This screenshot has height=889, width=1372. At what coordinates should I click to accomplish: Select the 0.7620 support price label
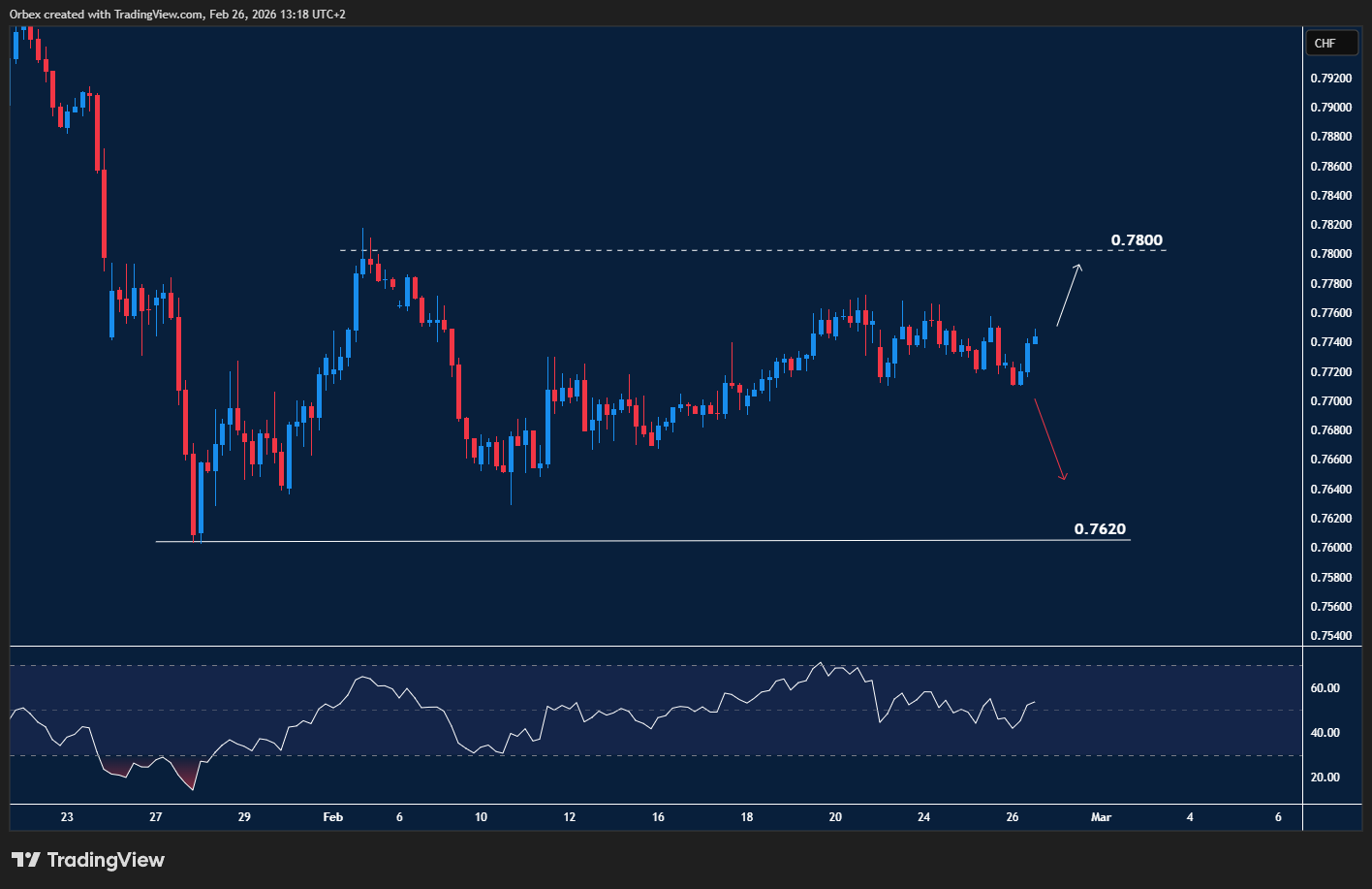point(1100,528)
